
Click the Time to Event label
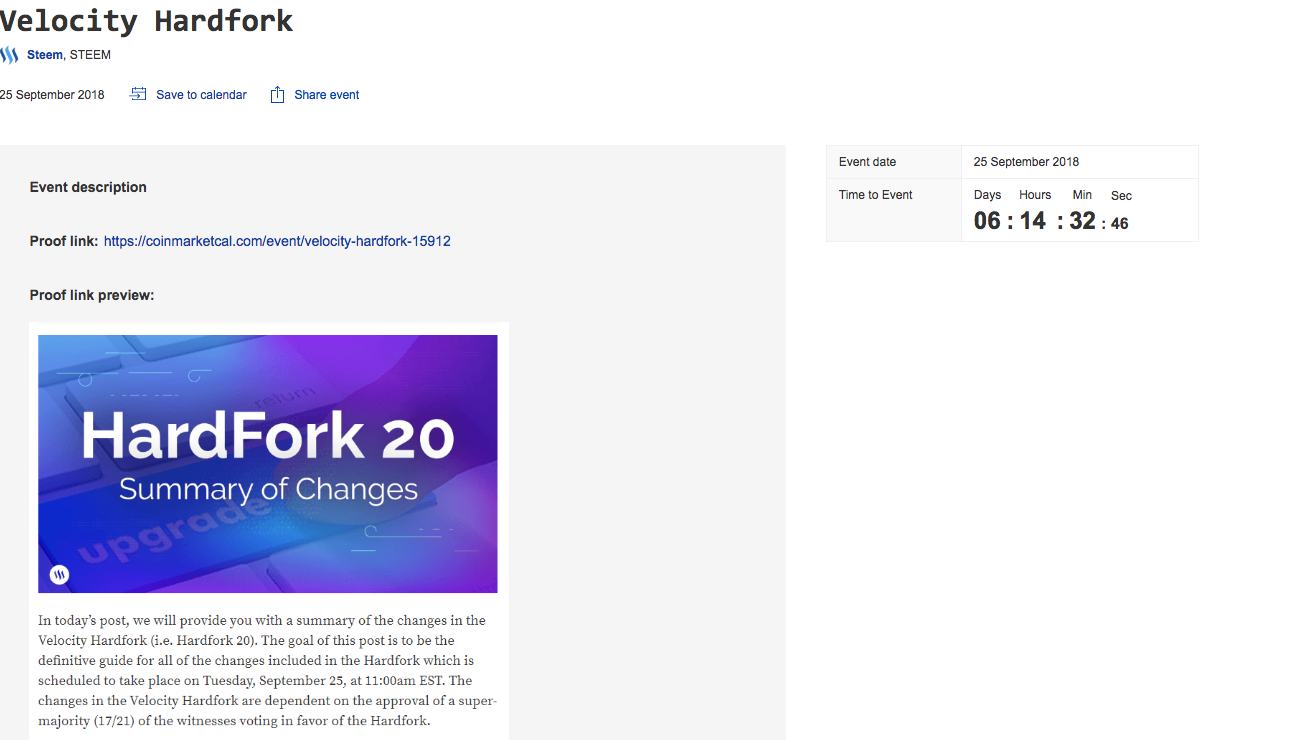pos(875,195)
